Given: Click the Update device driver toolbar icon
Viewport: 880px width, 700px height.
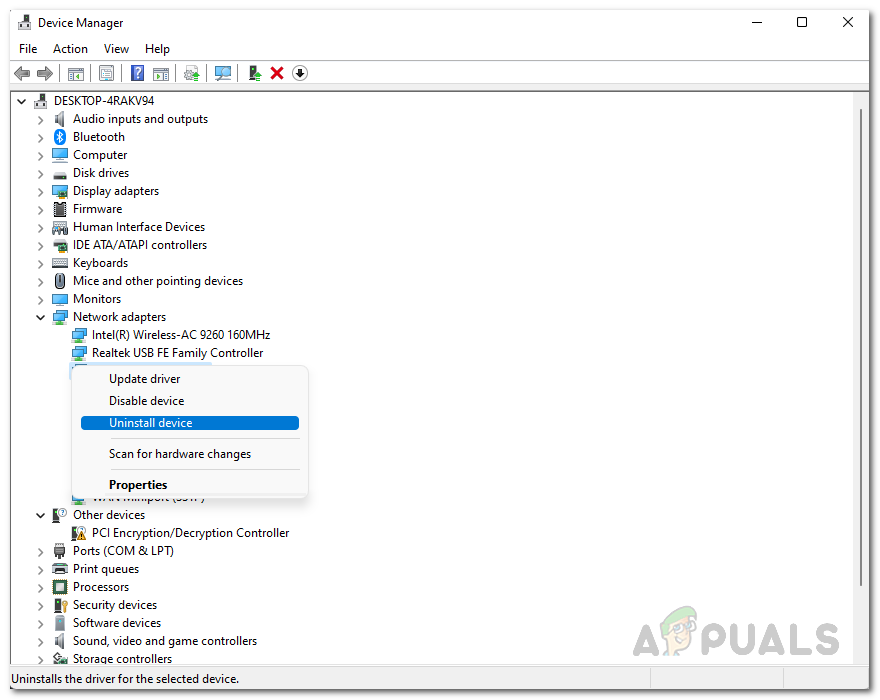Looking at the screenshot, I should point(191,74).
